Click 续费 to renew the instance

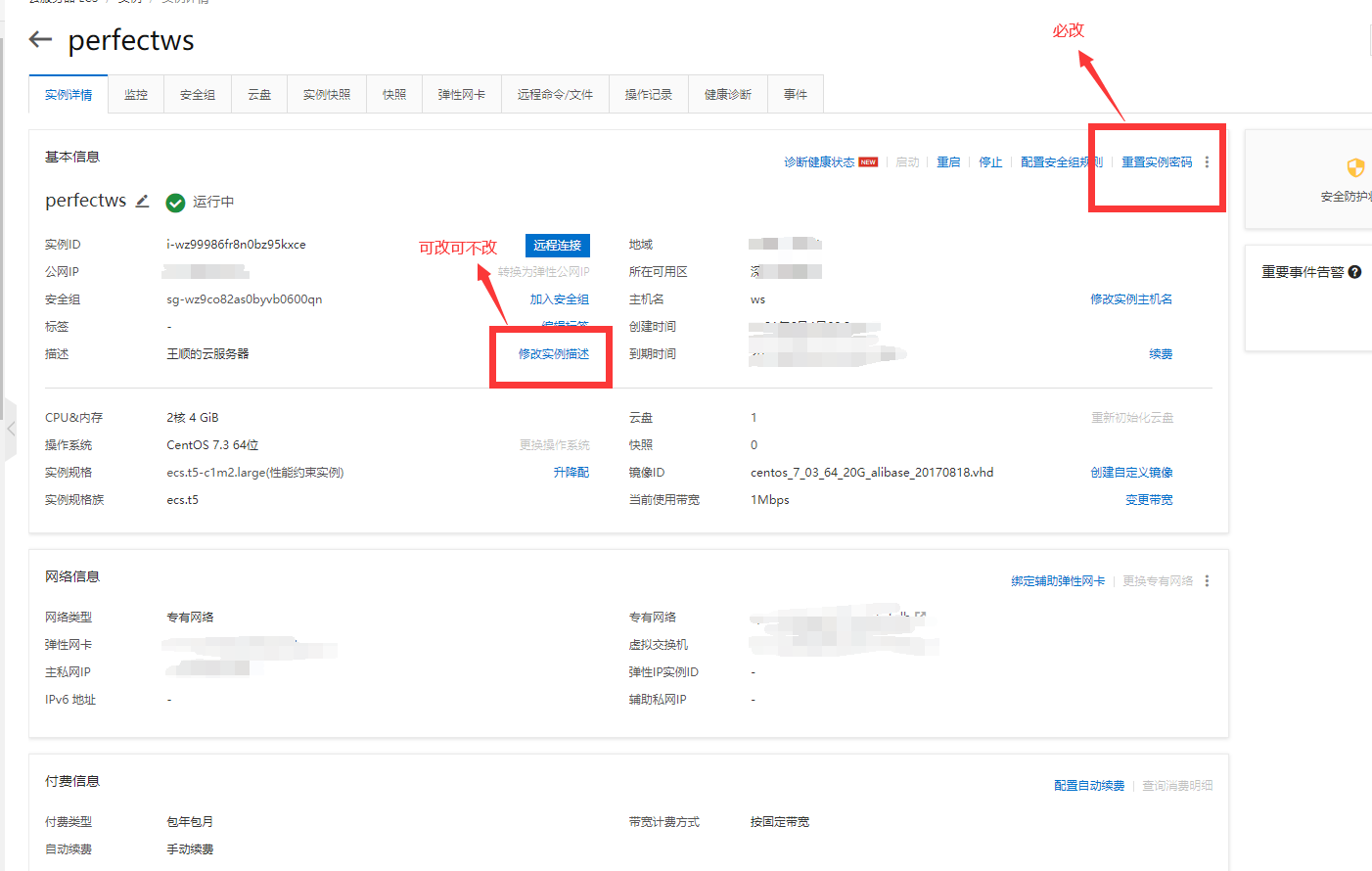[x=1161, y=353]
